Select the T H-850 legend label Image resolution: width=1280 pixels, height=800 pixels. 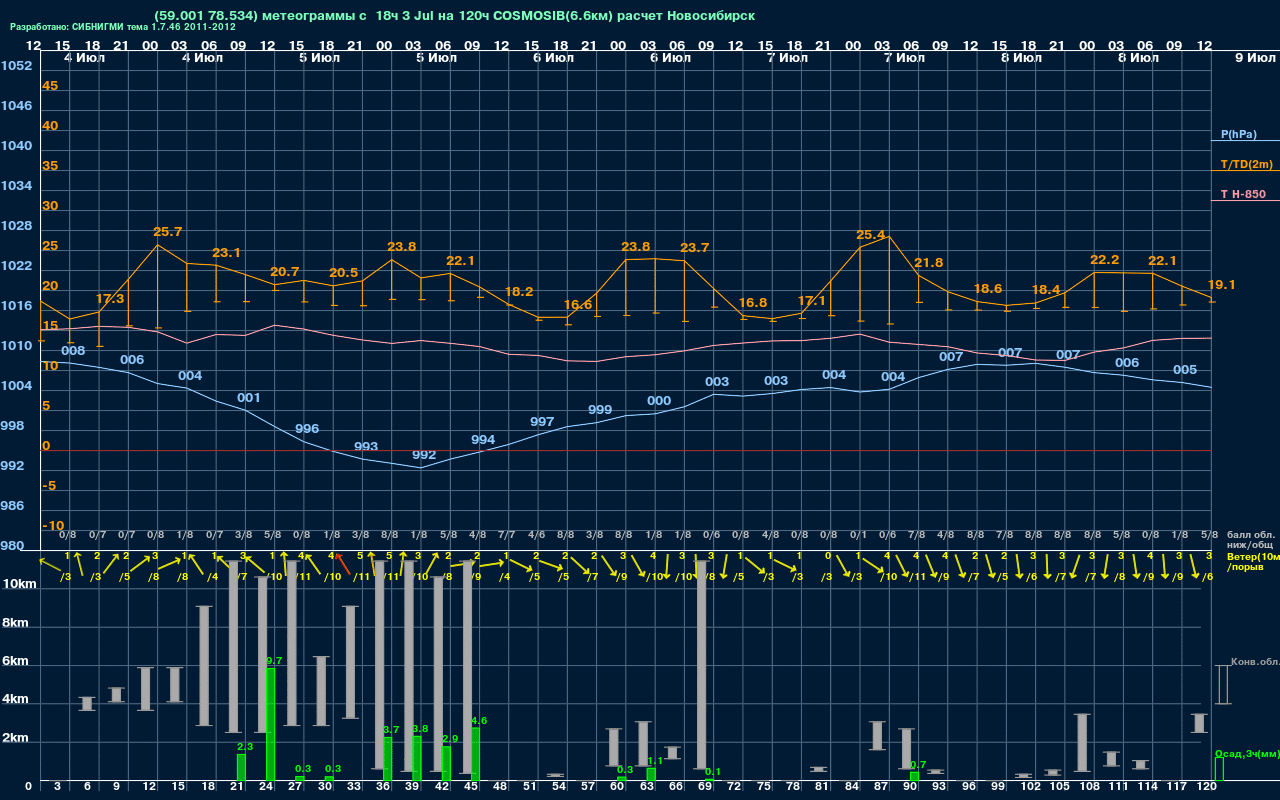(1245, 194)
